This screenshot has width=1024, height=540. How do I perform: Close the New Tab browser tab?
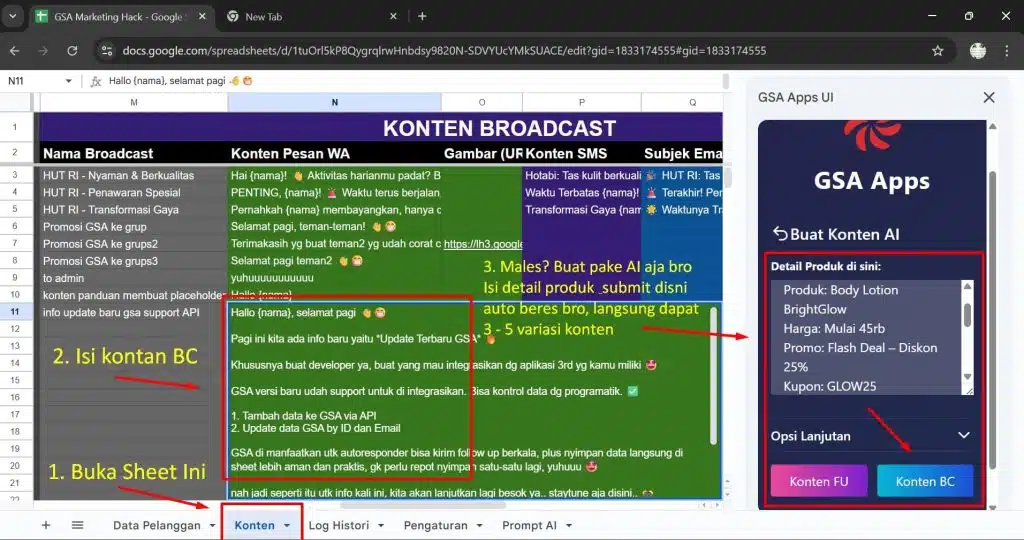tap(393, 16)
